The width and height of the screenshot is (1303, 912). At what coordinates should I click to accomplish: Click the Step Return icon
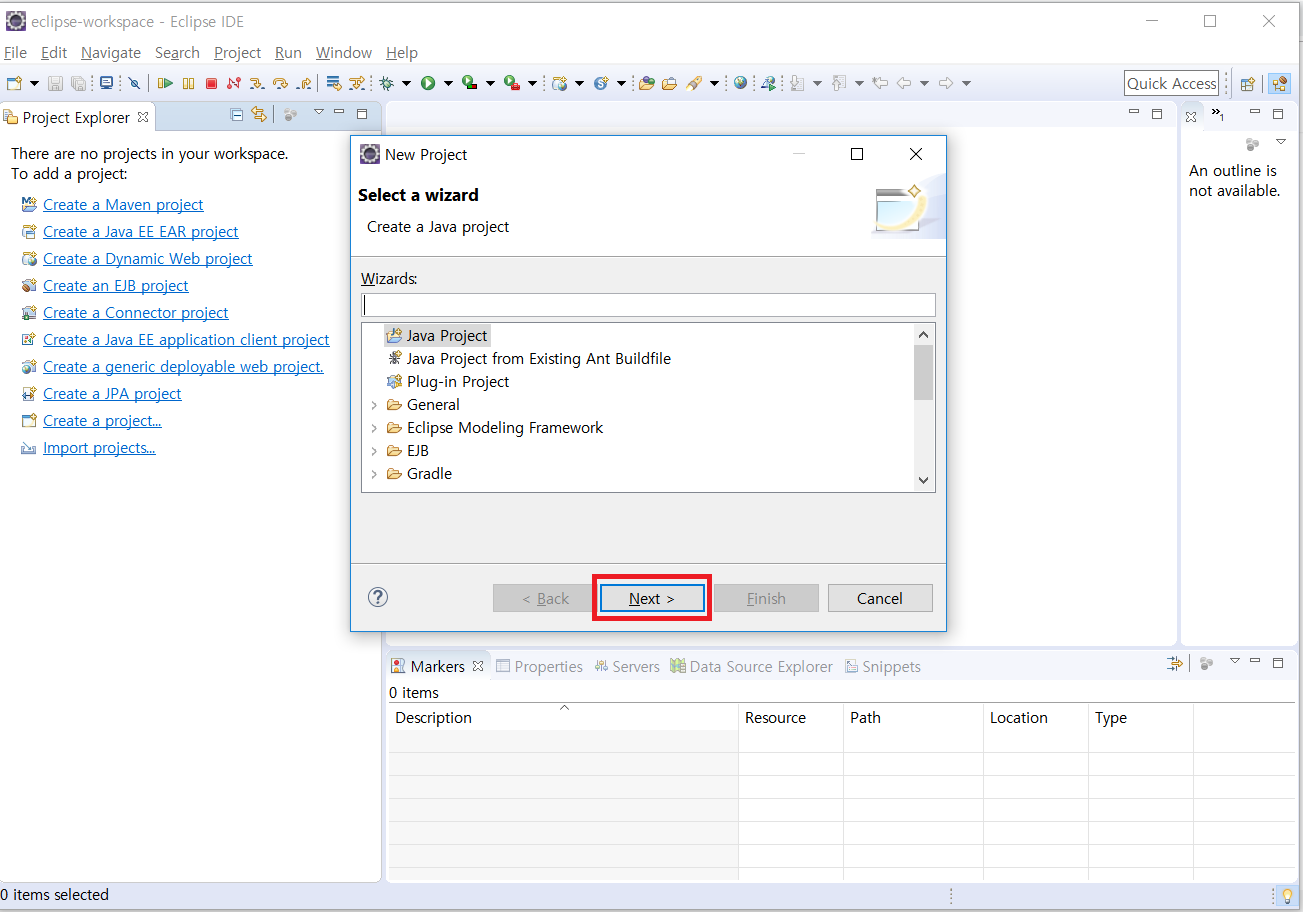pos(304,83)
